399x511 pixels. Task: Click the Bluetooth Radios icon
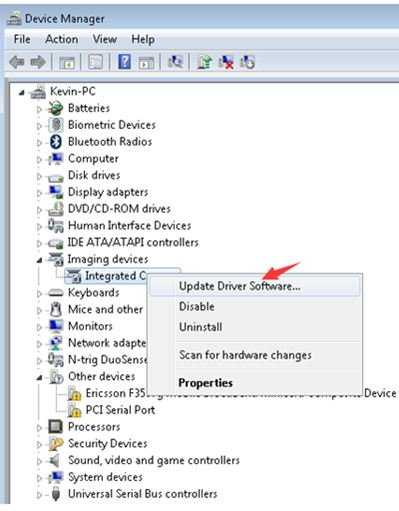point(56,142)
